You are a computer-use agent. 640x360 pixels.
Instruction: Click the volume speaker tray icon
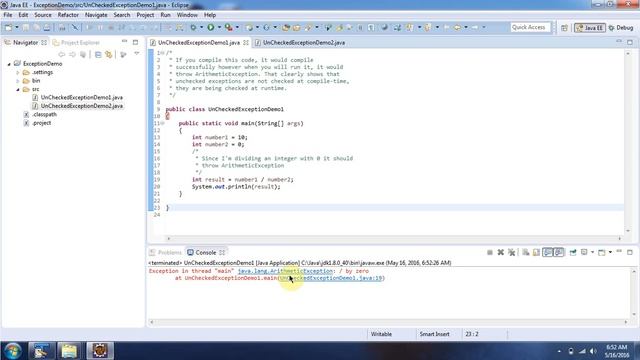point(593,351)
